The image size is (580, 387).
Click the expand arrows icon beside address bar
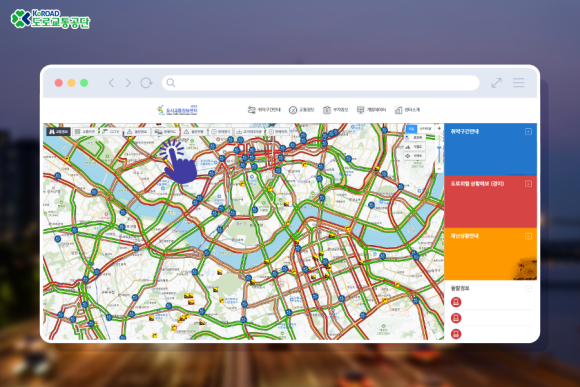(x=496, y=83)
